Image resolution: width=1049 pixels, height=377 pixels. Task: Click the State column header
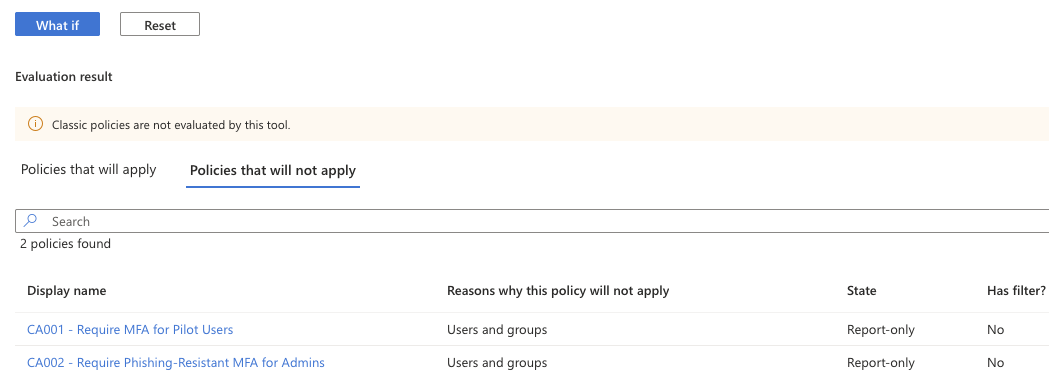coord(862,291)
